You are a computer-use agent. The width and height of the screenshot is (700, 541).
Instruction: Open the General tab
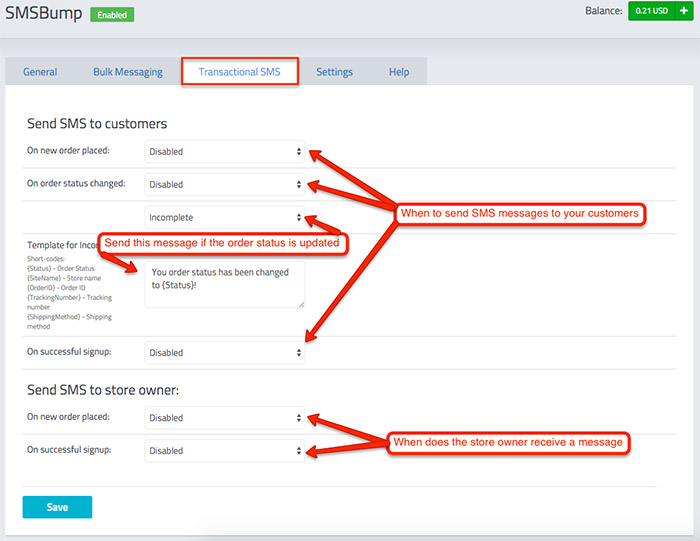pos(40,72)
